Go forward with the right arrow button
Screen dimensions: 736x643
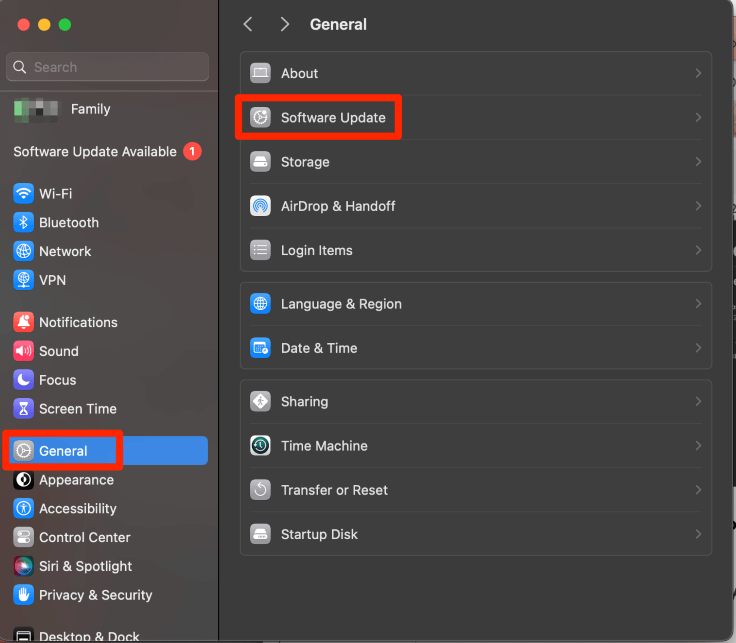tap(284, 24)
